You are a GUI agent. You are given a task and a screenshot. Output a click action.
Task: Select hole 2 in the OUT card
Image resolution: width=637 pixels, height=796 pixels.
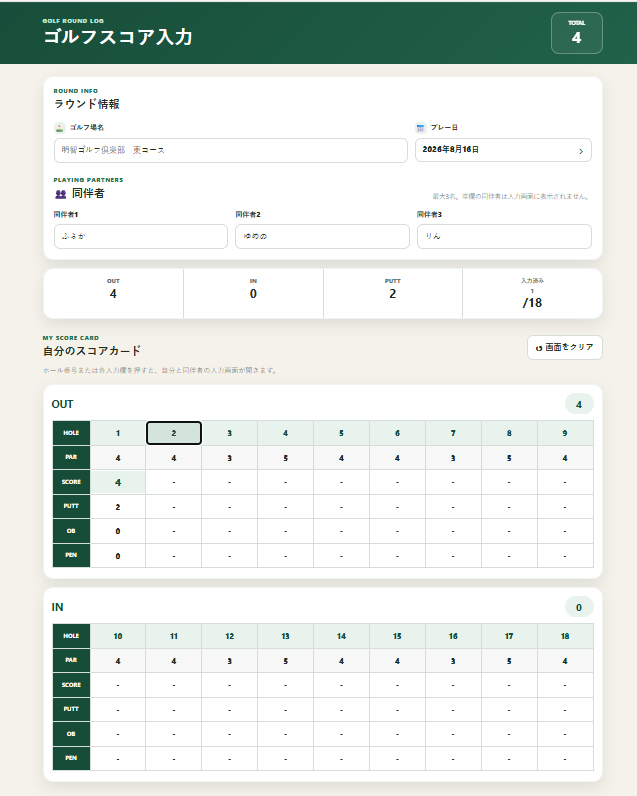point(174,433)
